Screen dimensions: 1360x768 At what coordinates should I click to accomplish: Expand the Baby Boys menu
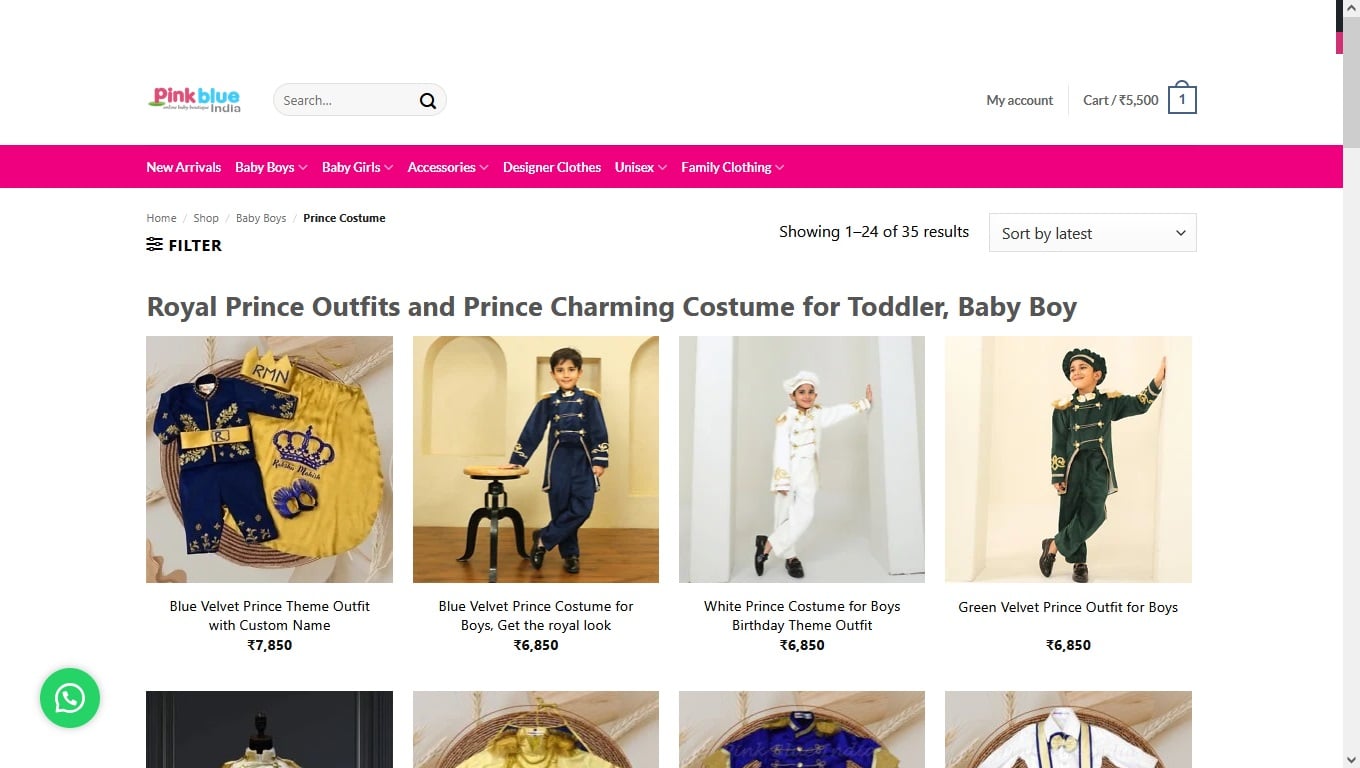pyautogui.click(x=271, y=167)
